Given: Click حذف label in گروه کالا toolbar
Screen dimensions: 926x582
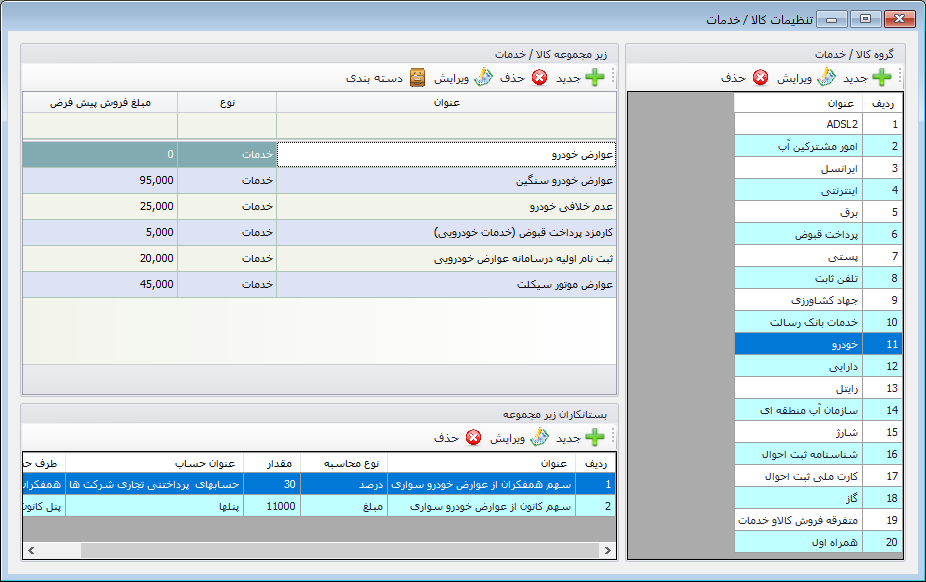Looking at the screenshot, I should click(733, 78).
